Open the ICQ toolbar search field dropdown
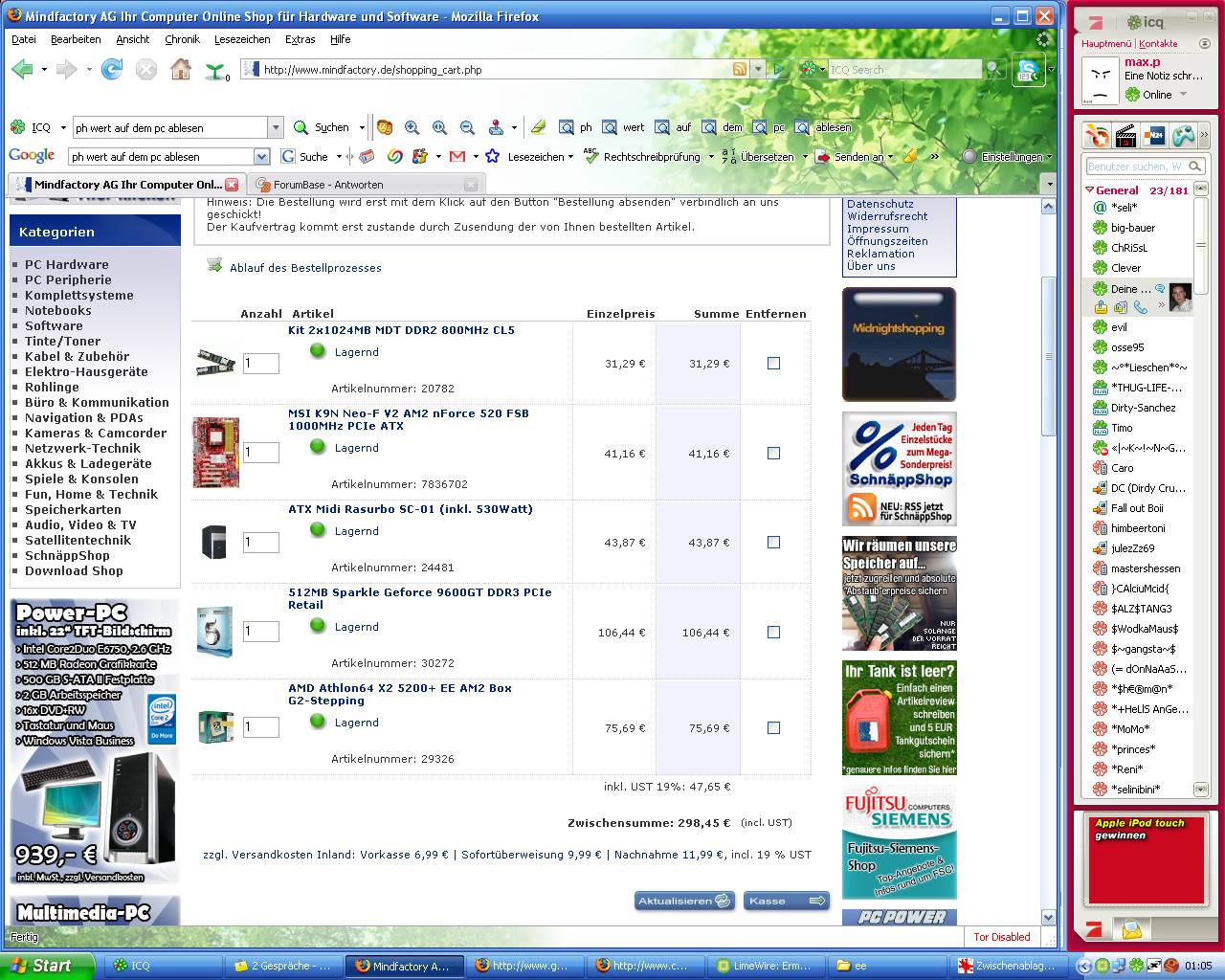This screenshot has height=980, width=1225. click(x=276, y=127)
